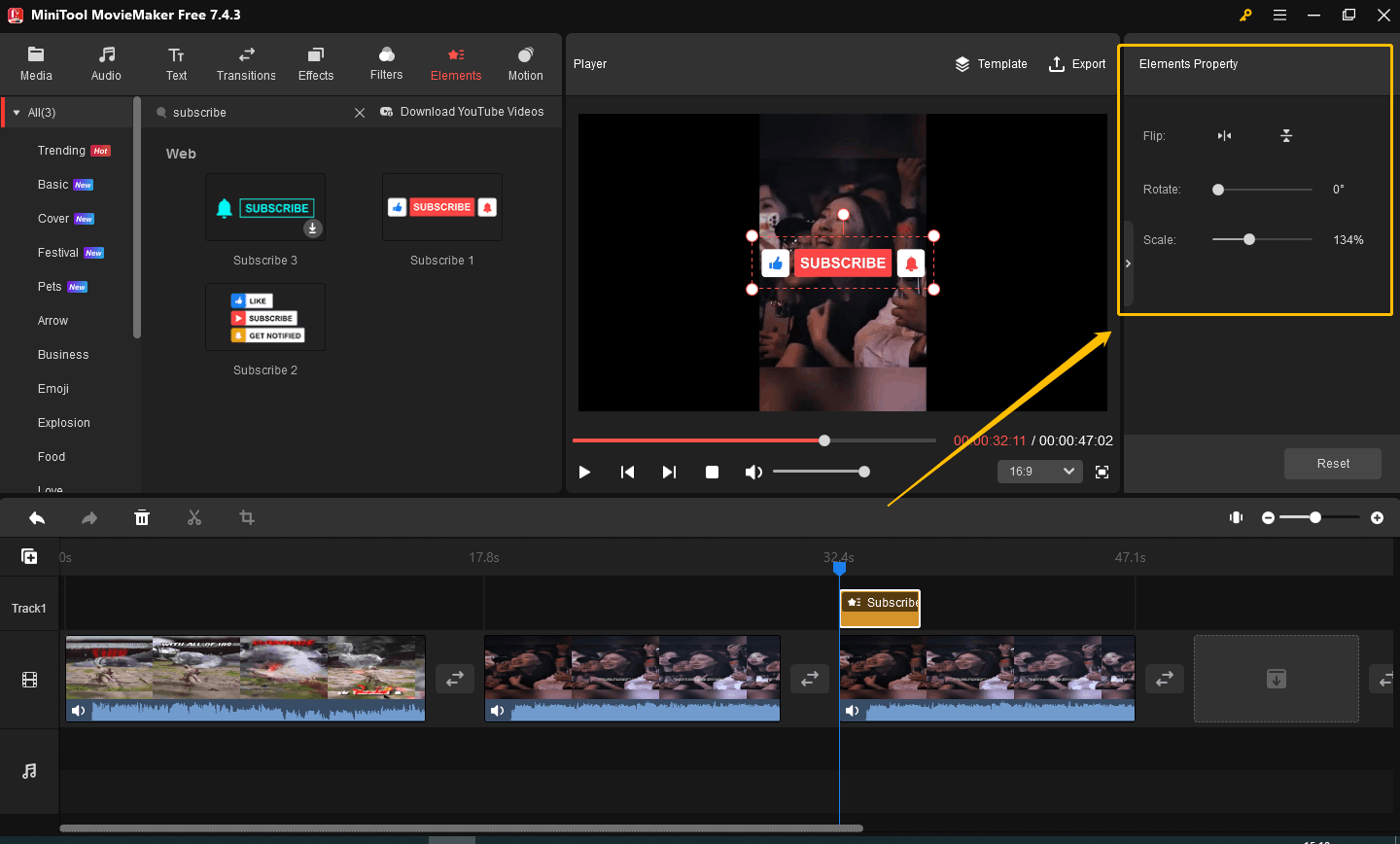This screenshot has height=844, width=1400.
Task: Jump to next frame
Action: pos(669,472)
